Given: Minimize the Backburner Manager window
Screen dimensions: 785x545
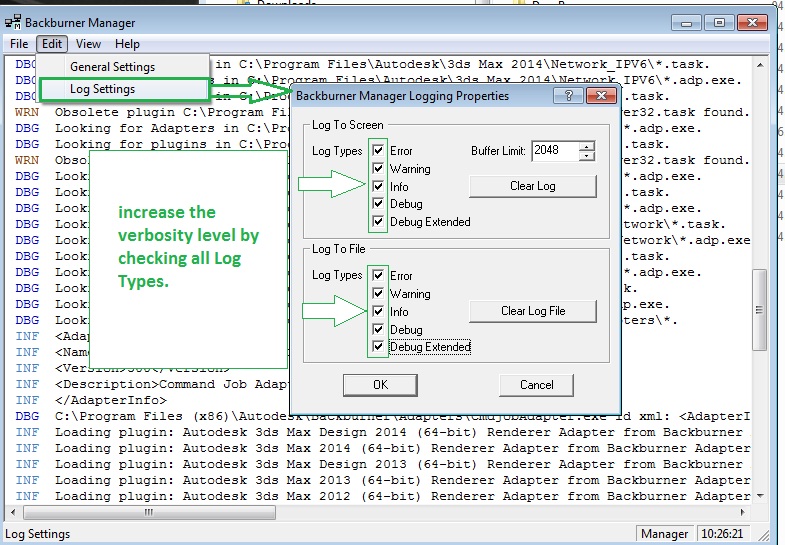Looking at the screenshot, I should point(686,23).
